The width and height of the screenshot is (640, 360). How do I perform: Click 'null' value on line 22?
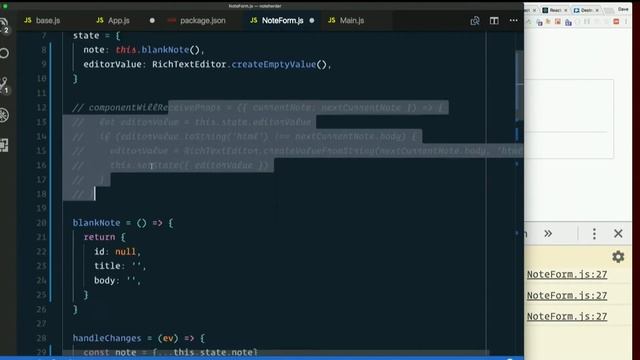click(x=125, y=251)
